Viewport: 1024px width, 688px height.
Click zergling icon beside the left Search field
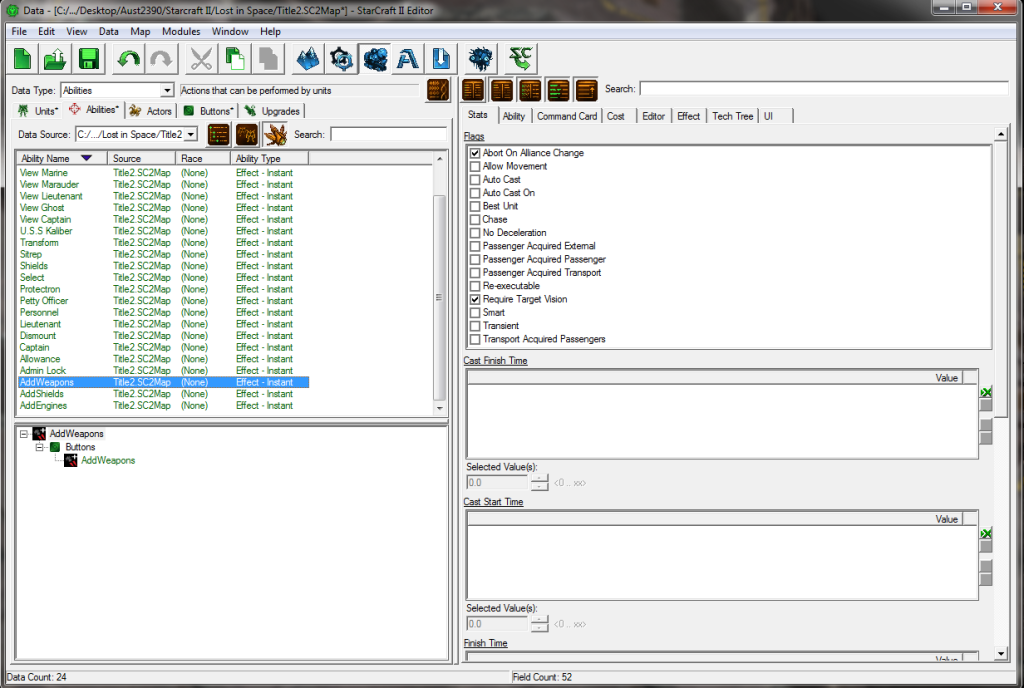[276, 134]
